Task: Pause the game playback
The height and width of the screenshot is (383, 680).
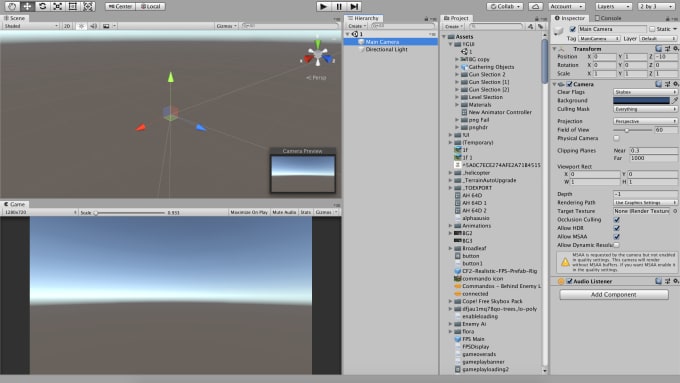Action: click(x=339, y=7)
